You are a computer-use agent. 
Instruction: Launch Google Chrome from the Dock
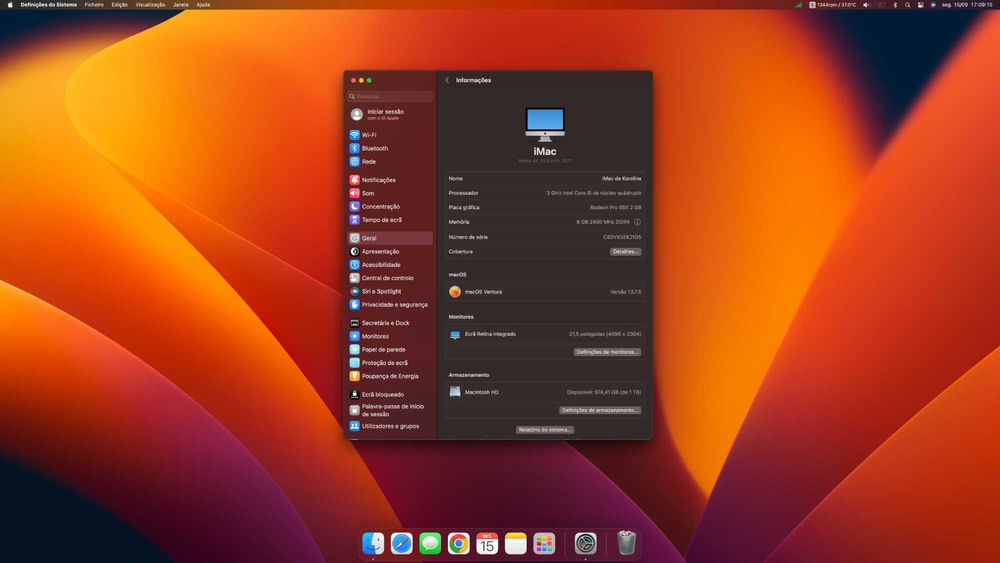click(x=459, y=543)
